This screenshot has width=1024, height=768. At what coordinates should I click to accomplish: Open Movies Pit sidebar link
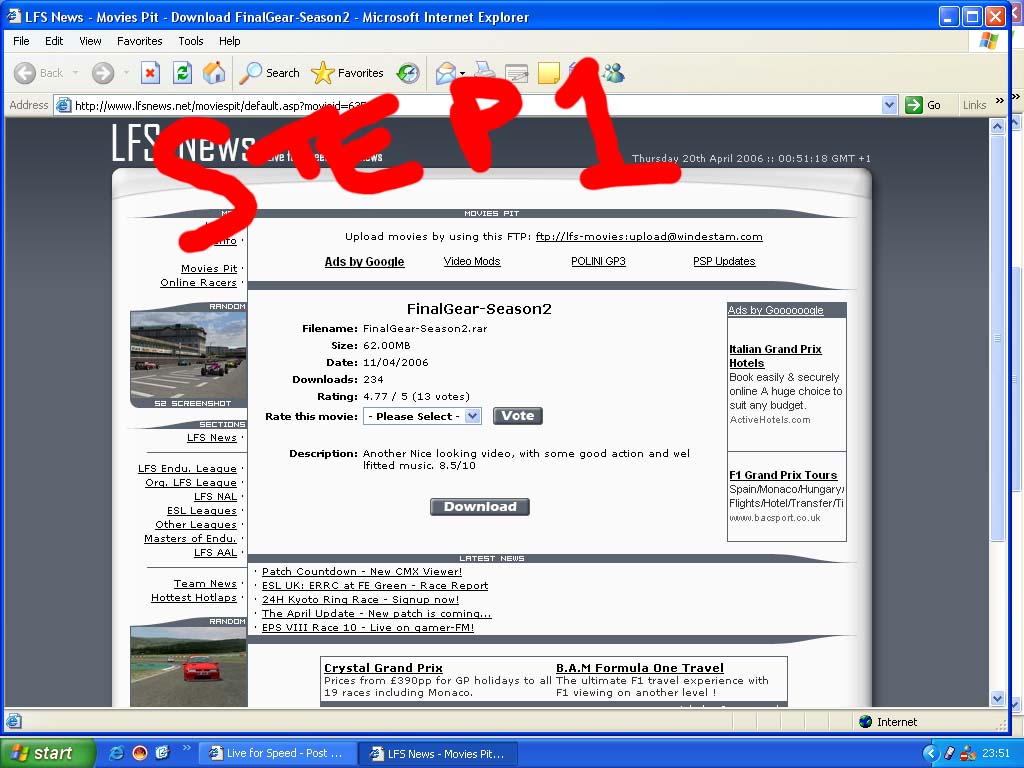click(x=209, y=268)
